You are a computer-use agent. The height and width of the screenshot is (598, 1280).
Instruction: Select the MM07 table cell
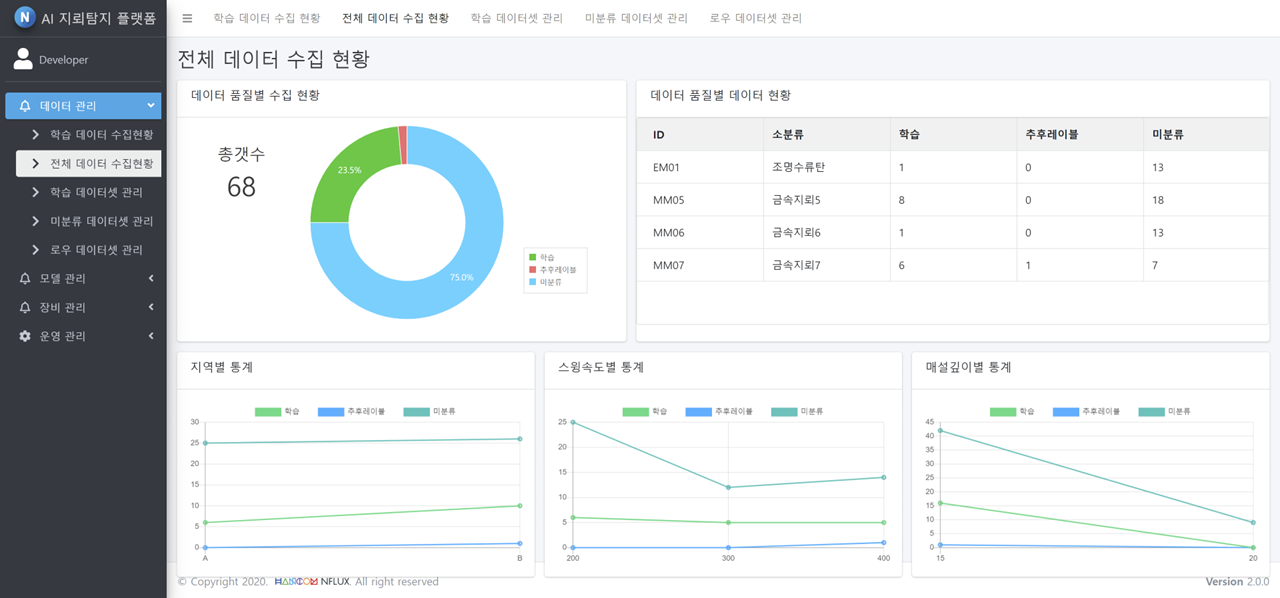[x=700, y=266]
